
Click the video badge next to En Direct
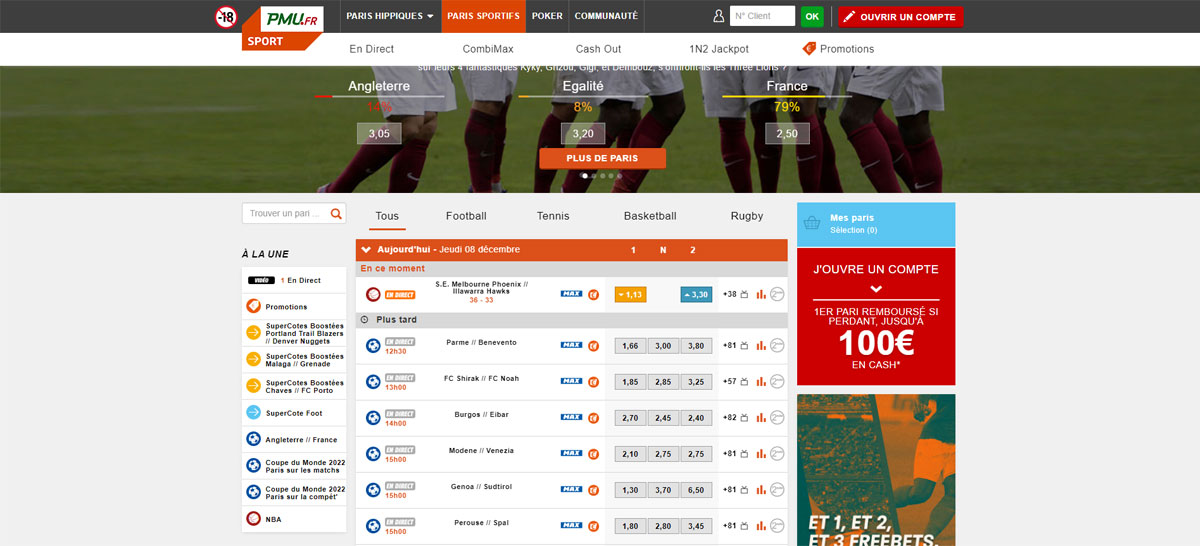point(261,280)
